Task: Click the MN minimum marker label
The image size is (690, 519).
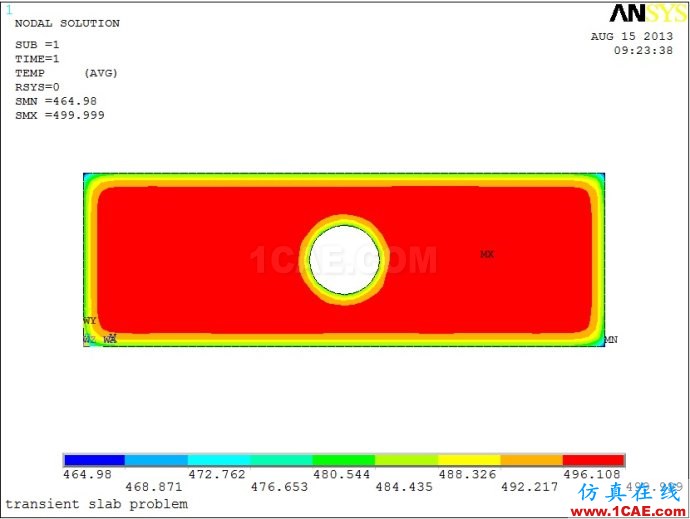Action: pyautogui.click(x=611, y=339)
